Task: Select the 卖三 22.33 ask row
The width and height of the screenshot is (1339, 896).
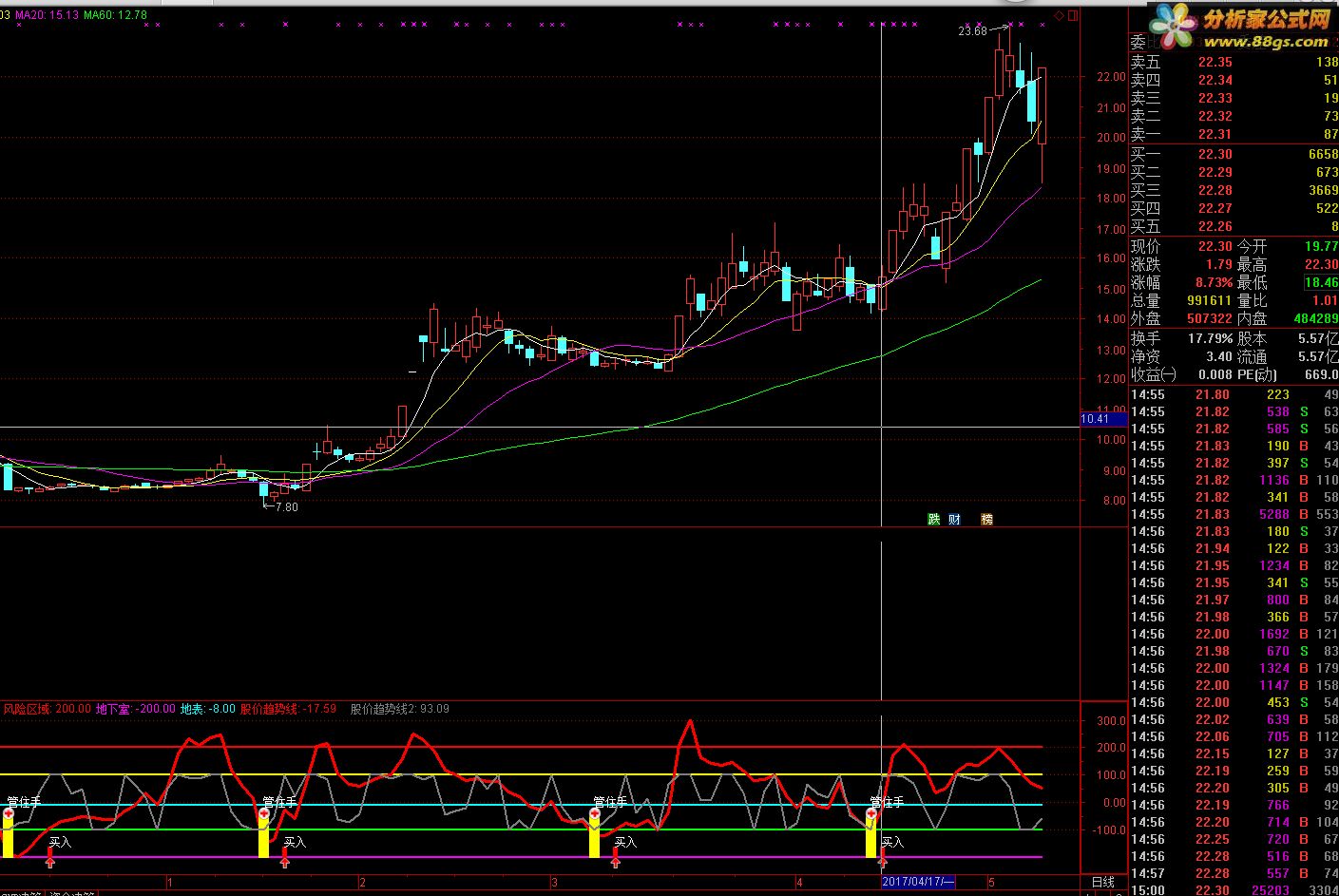Action: (1234, 98)
